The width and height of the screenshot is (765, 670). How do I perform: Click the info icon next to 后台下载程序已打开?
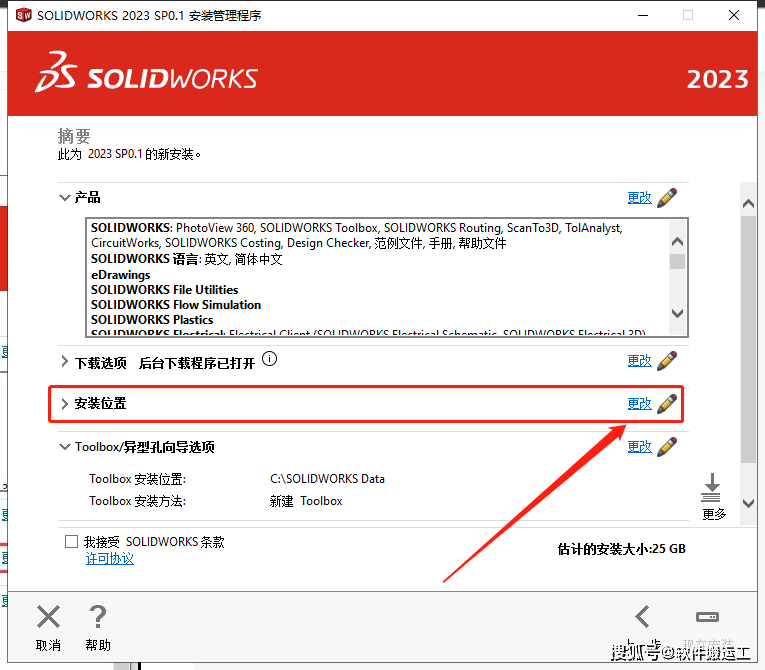pos(269,359)
